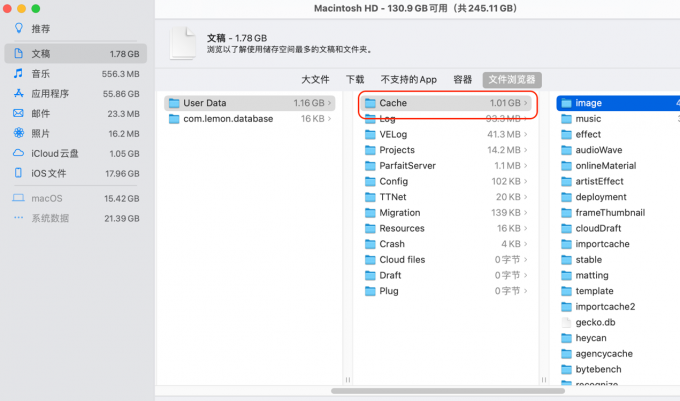Expand User Data folder chevron

tap(330, 103)
